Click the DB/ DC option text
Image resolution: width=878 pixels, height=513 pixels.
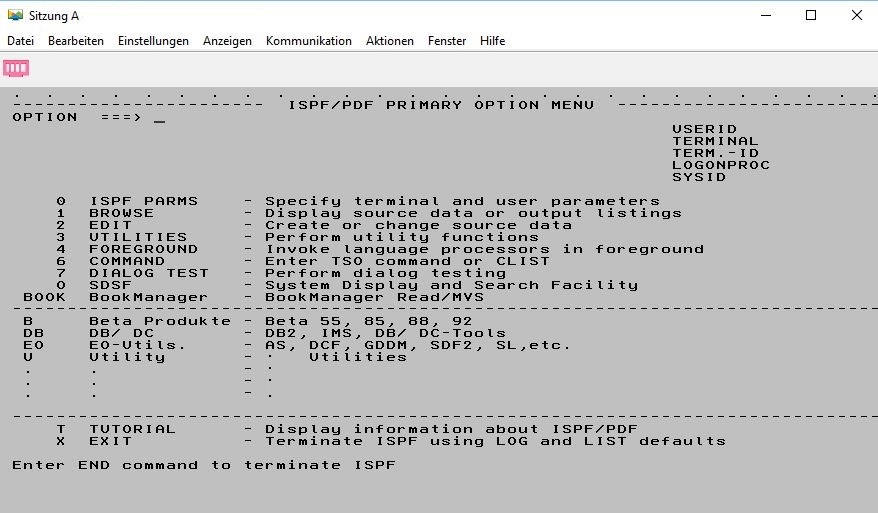tap(122, 334)
